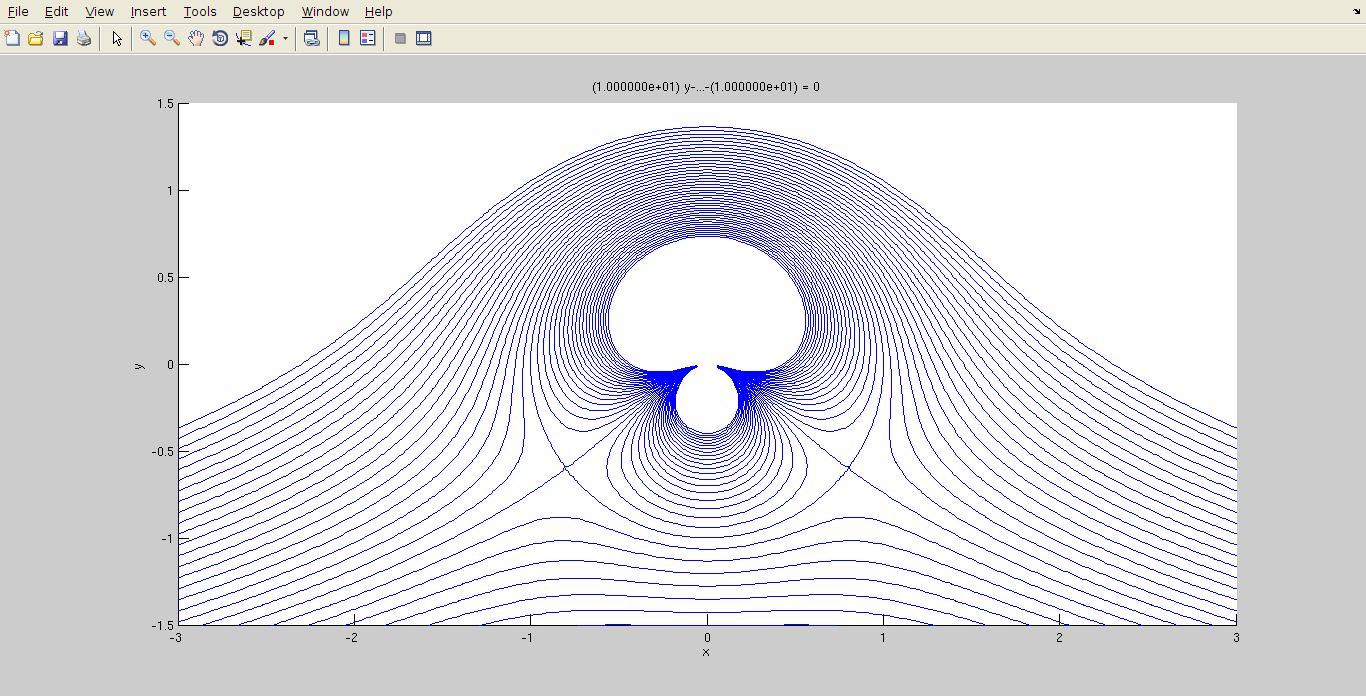Activate the Zoom In magnifier tool

point(148,39)
